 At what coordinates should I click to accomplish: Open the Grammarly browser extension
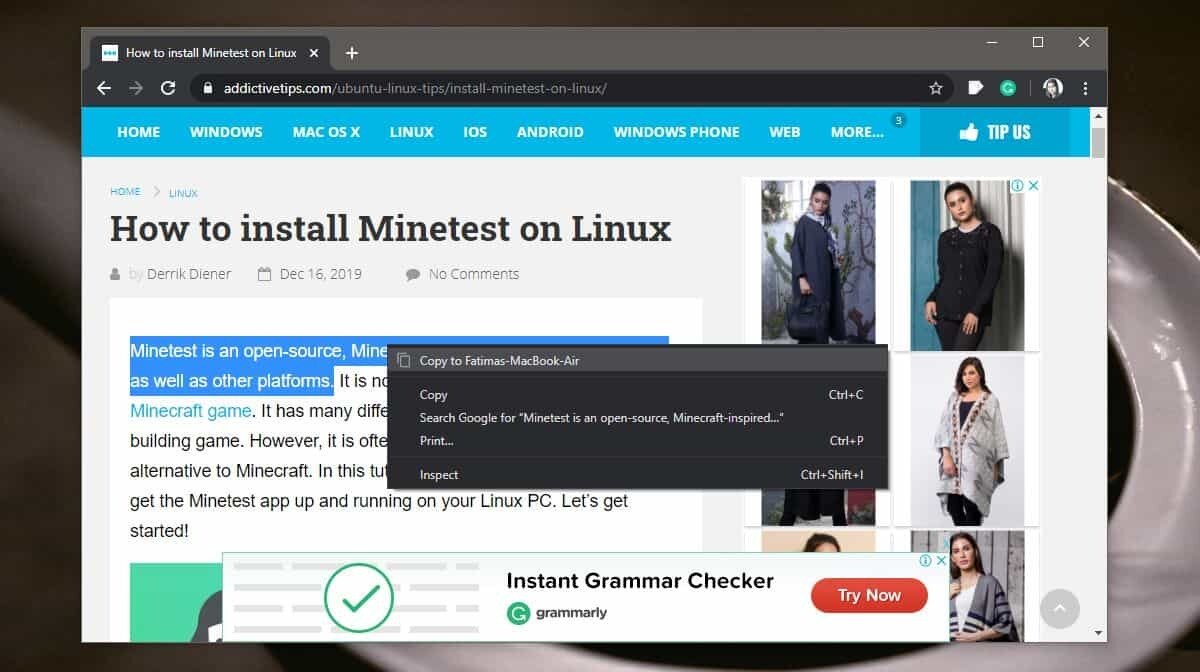(x=1007, y=88)
